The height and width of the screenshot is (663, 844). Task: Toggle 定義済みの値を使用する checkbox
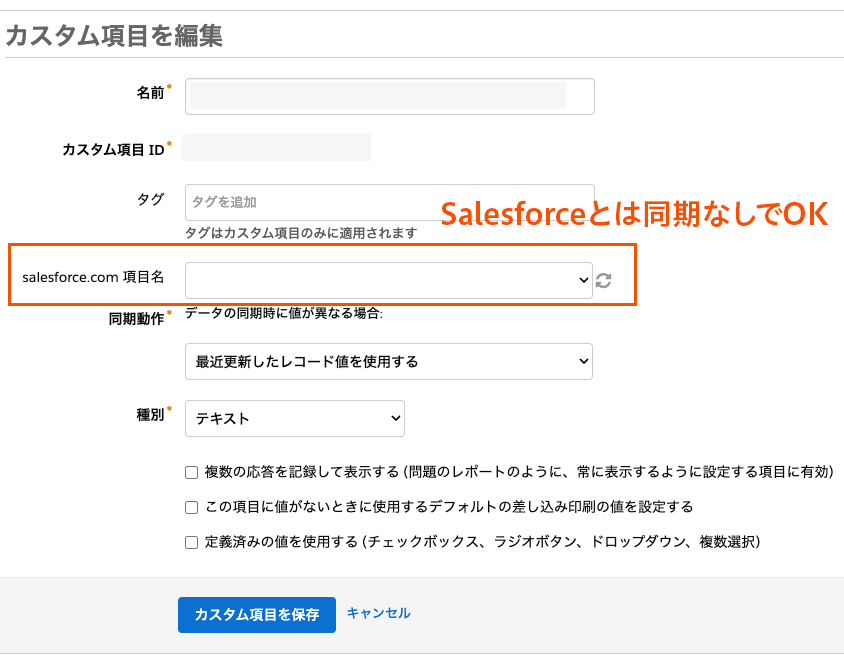pyautogui.click(x=191, y=542)
